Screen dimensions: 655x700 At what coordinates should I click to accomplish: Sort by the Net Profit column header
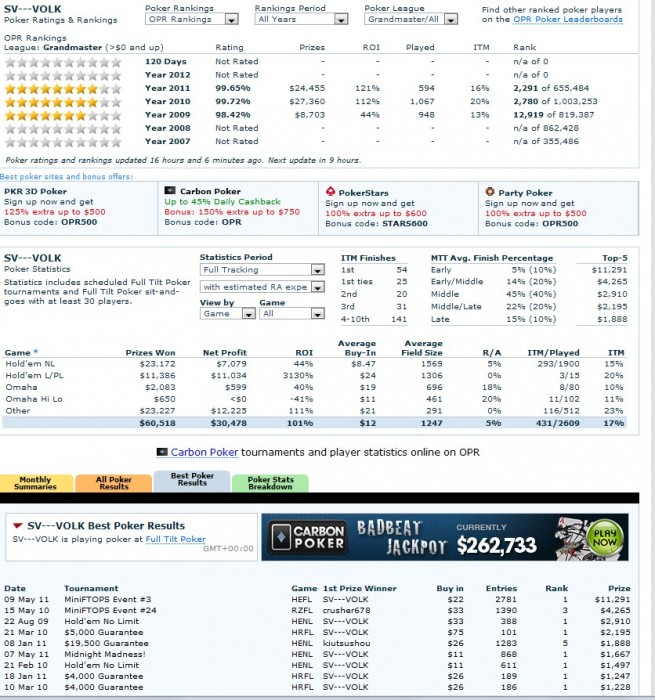click(225, 353)
